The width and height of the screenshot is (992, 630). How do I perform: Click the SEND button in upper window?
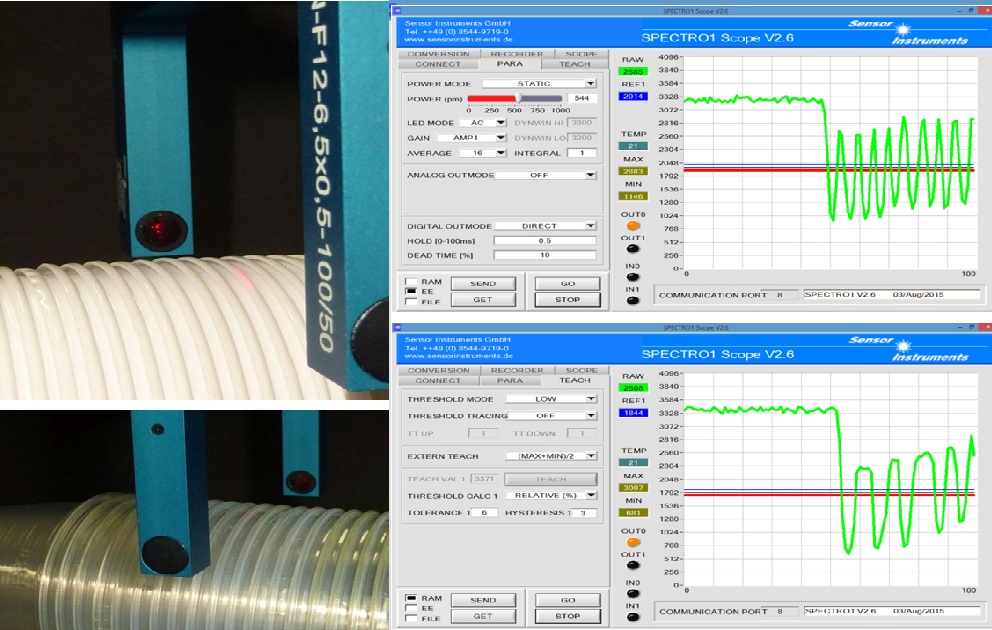click(483, 283)
